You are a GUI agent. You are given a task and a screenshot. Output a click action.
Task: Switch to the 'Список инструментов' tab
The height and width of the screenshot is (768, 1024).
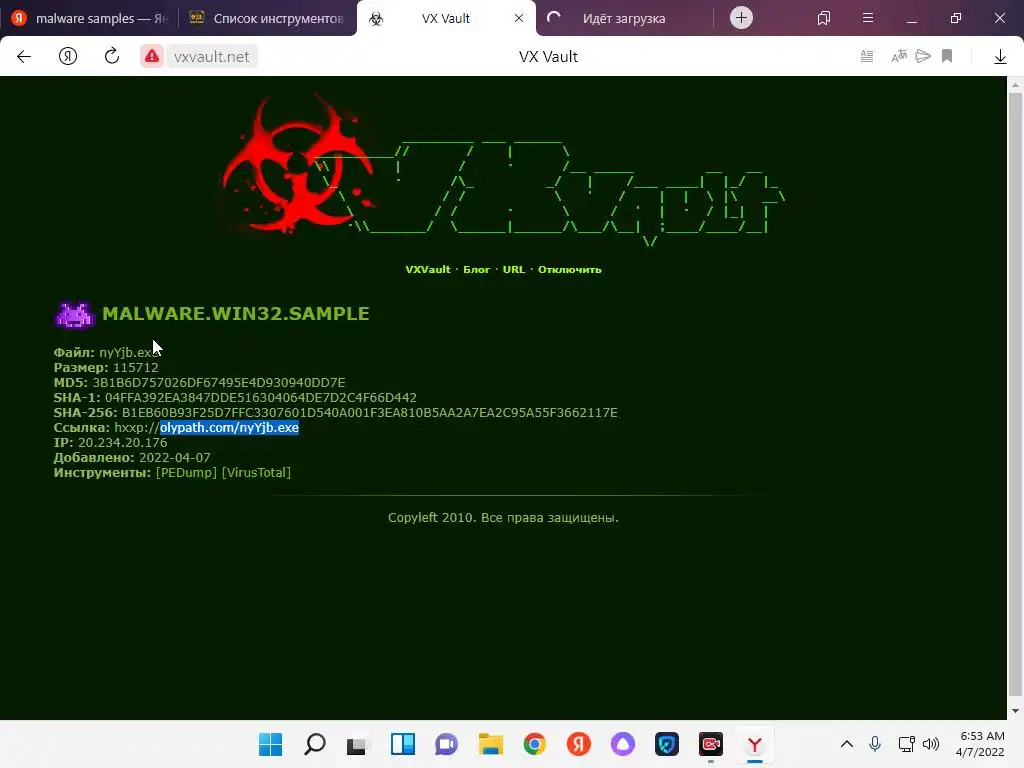[266, 18]
